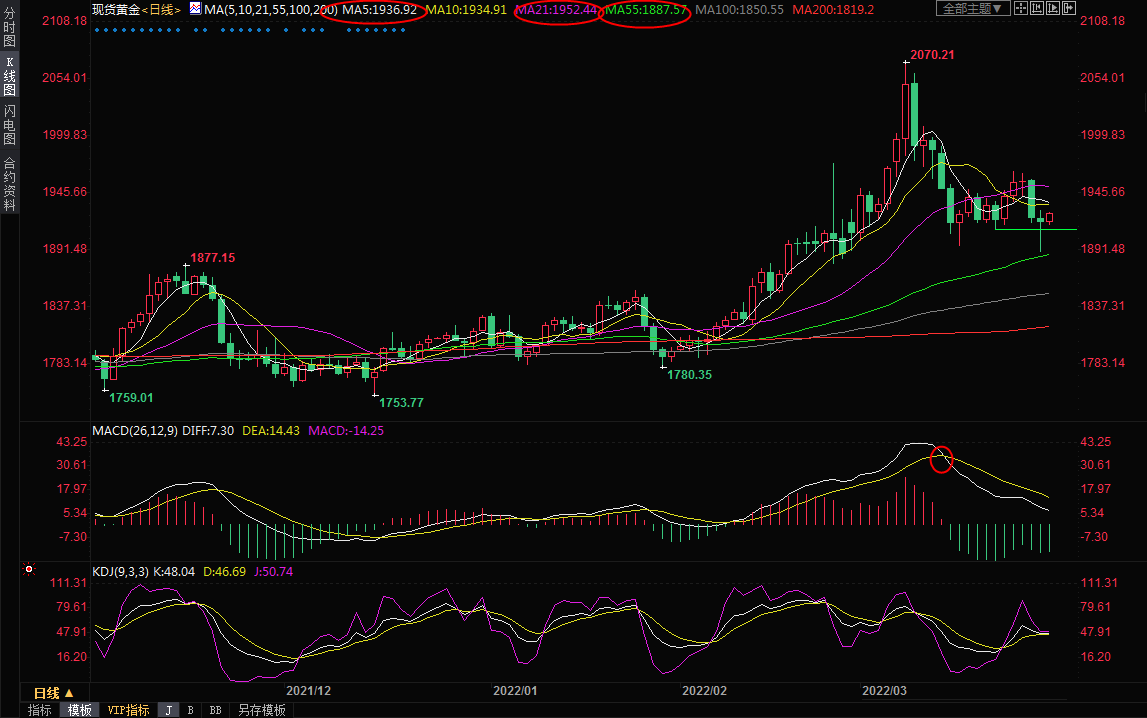Toggle the BB template button
The height and width of the screenshot is (718, 1147).
215,710
